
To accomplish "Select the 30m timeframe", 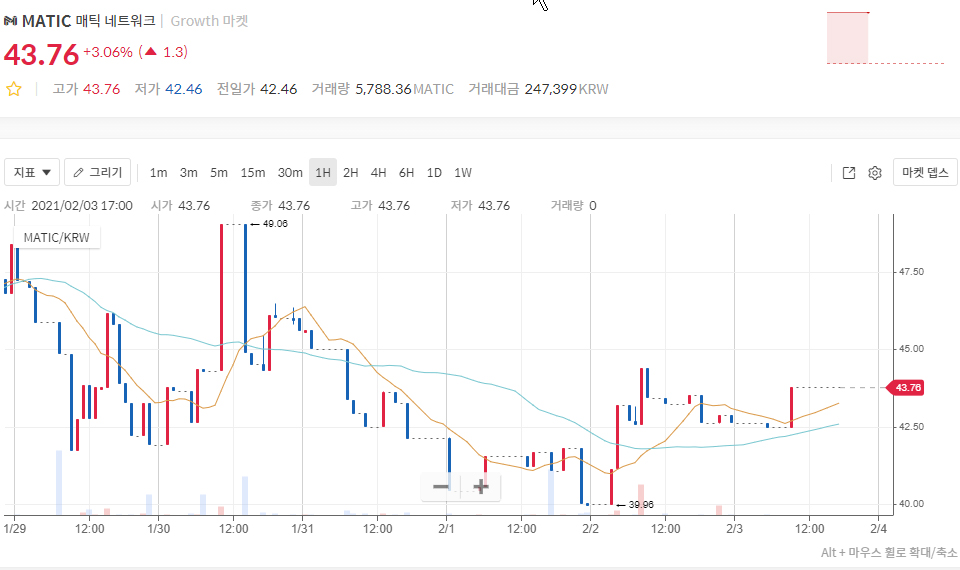I will [290, 173].
